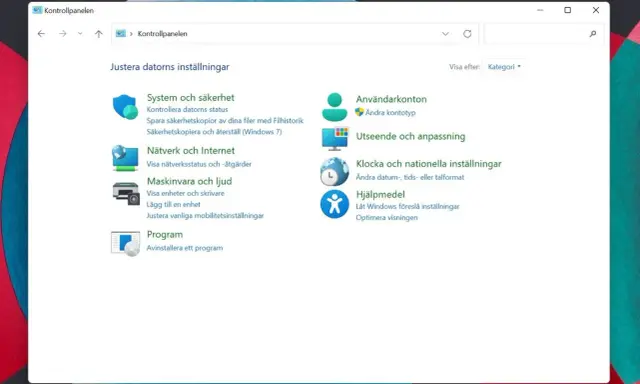
Task: Open Maskinvara och ljud heading
Action: [189, 181]
